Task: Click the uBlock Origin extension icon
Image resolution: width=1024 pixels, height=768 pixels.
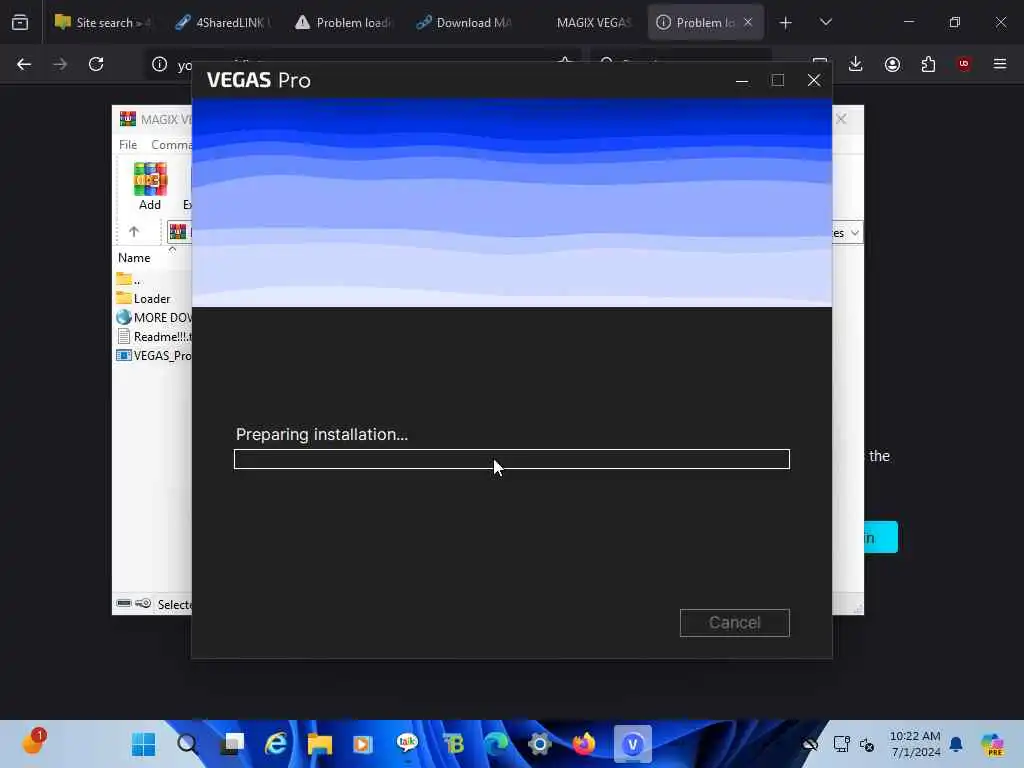Action: coord(964,64)
